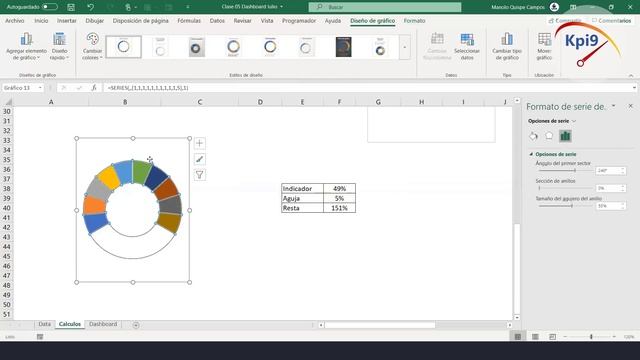Switch to the Insertar tab

67,20
